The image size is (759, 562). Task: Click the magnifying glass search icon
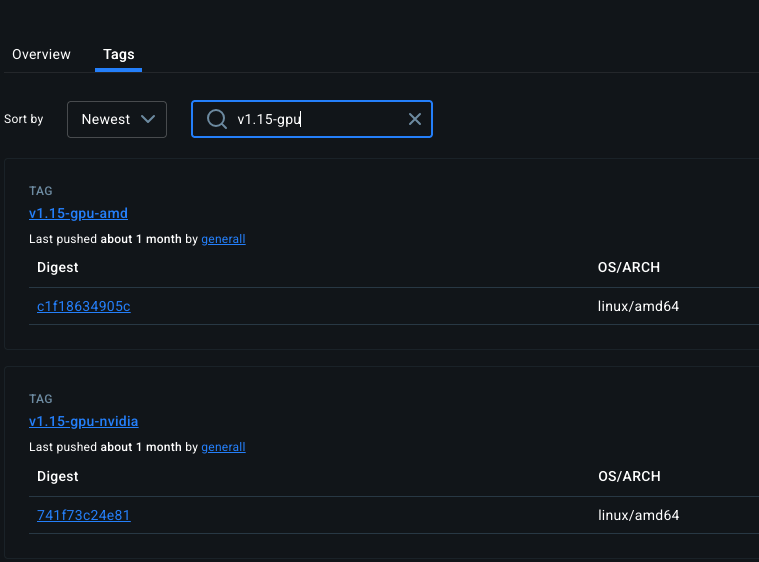click(x=217, y=120)
